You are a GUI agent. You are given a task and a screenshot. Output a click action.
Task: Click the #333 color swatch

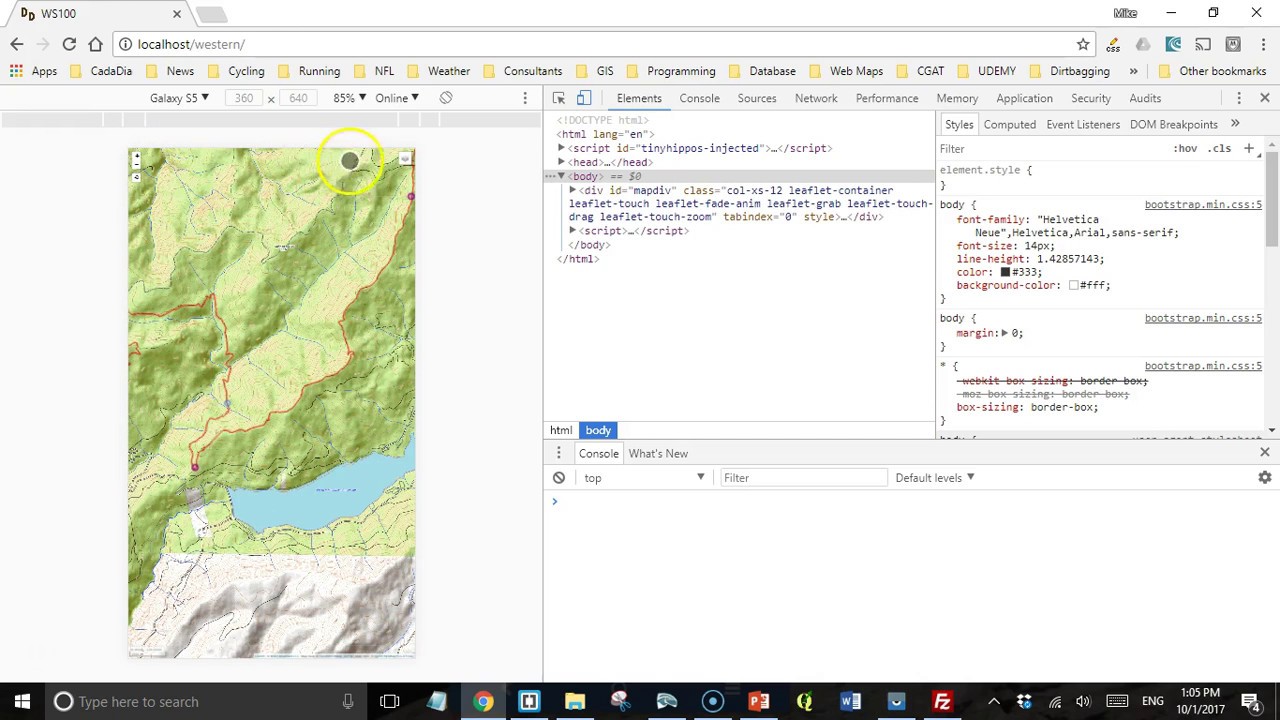1005,272
